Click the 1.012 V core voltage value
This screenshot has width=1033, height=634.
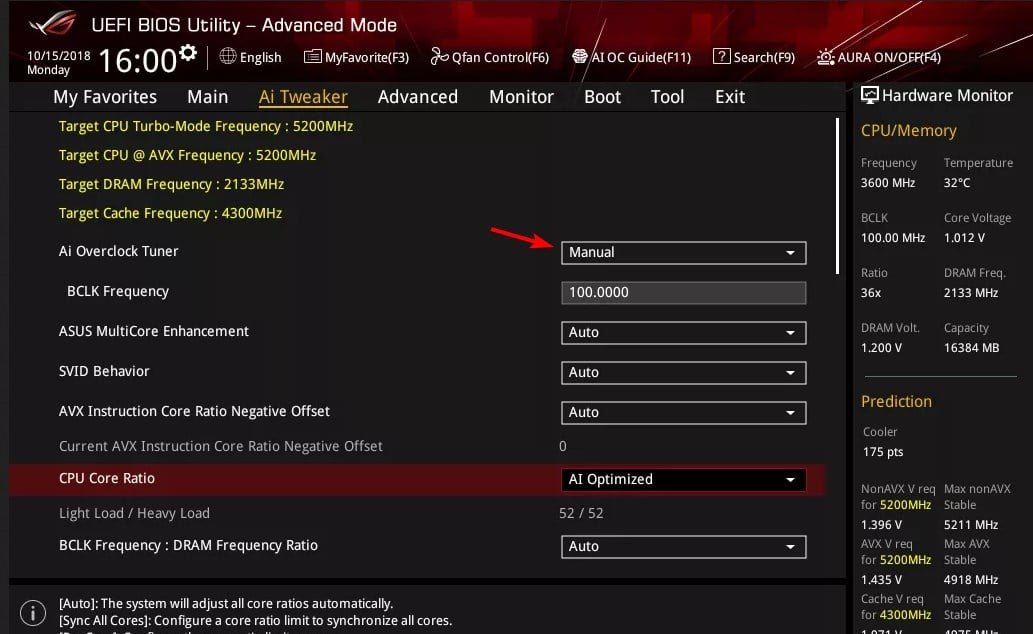pyautogui.click(x=964, y=237)
